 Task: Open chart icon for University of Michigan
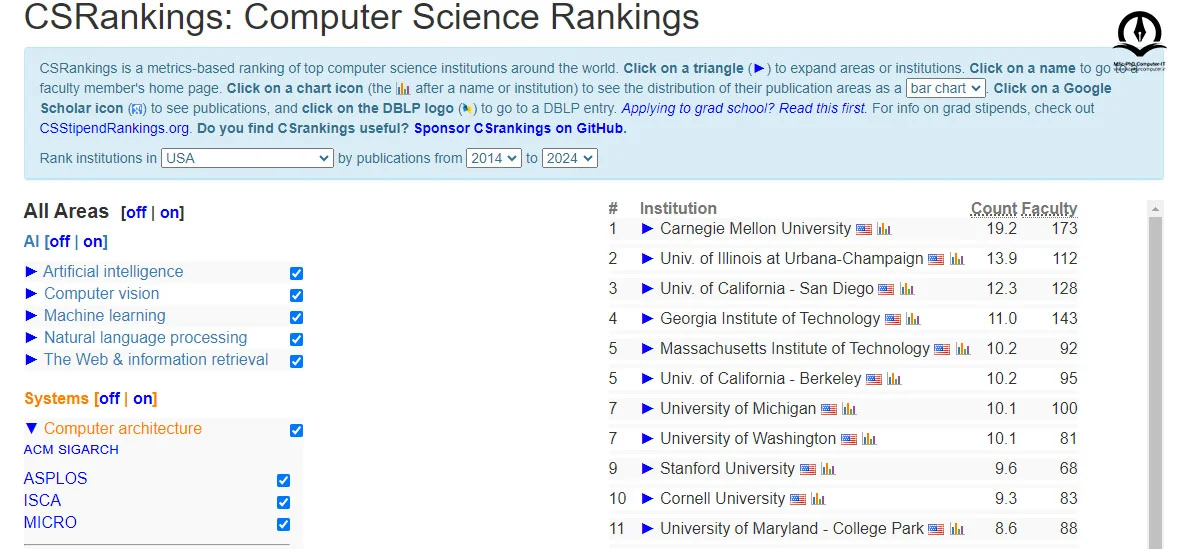(x=849, y=410)
